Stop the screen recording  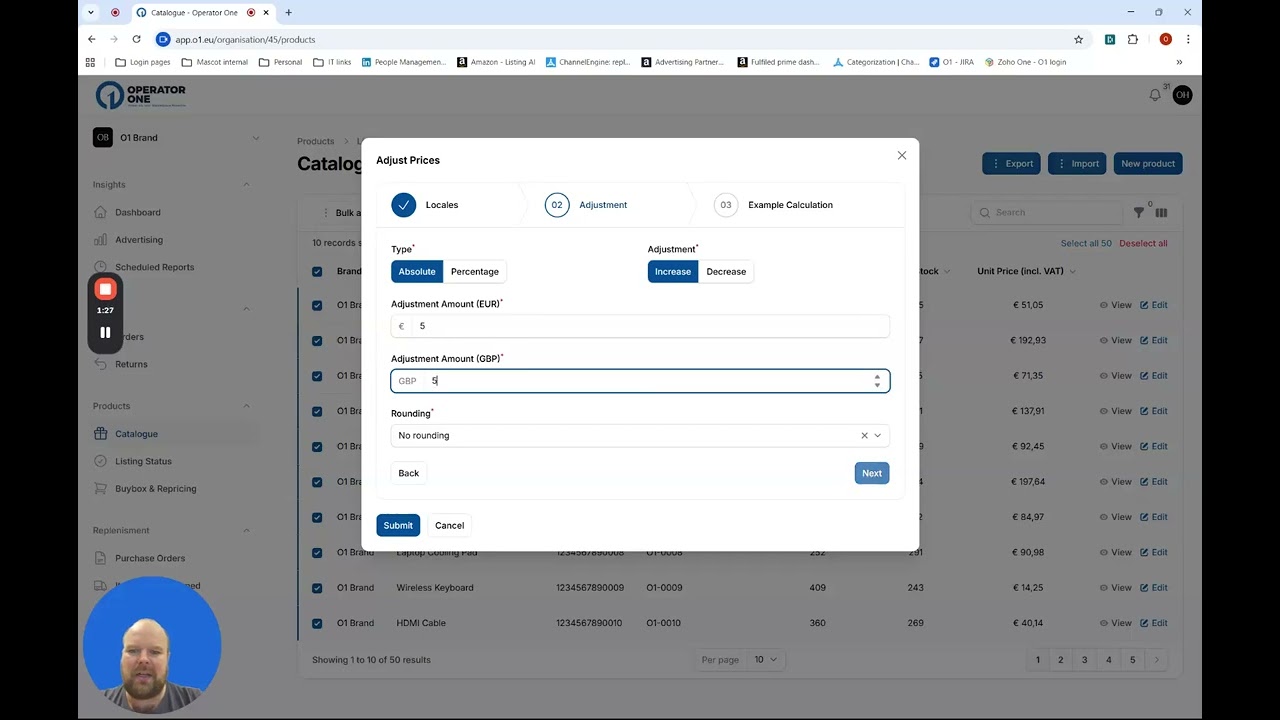tap(105, 290)
